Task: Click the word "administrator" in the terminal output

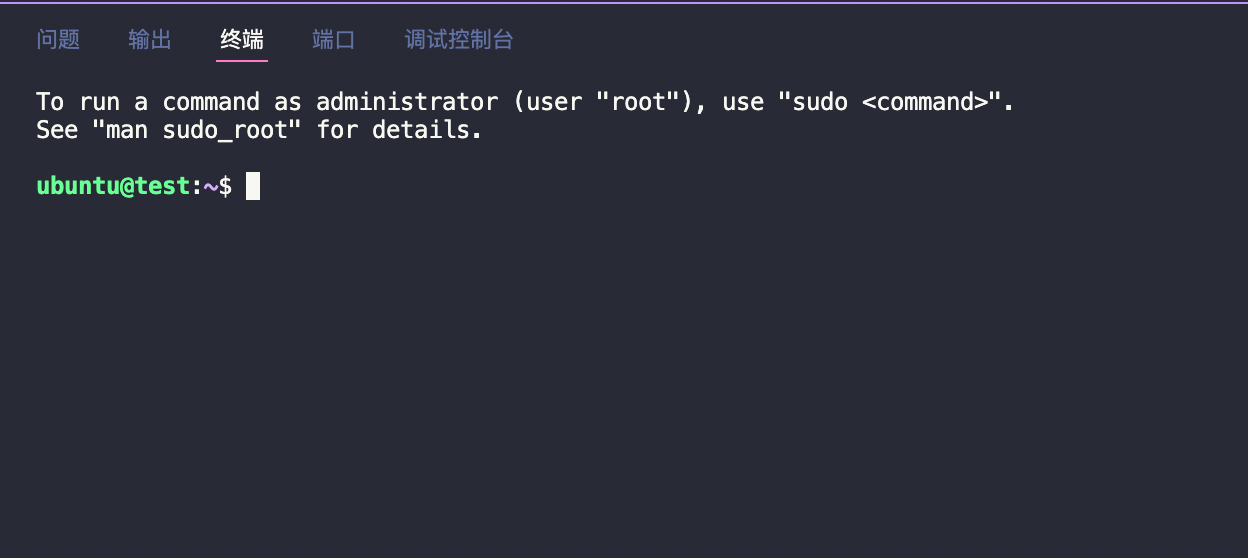Action: tap(407, 102)
